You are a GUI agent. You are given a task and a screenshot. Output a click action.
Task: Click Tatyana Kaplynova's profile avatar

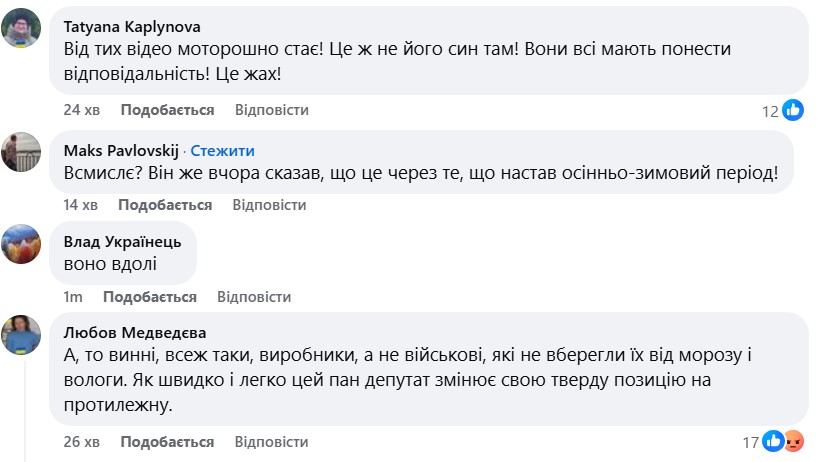pos(22,28)
